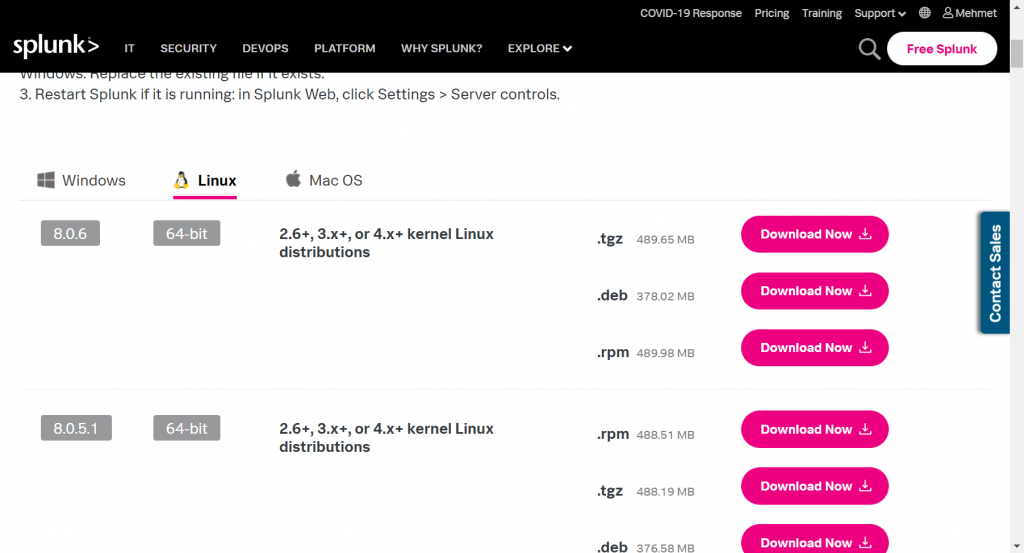
Task: Open the Contact Sales side tab
Action: click(995, 273)
